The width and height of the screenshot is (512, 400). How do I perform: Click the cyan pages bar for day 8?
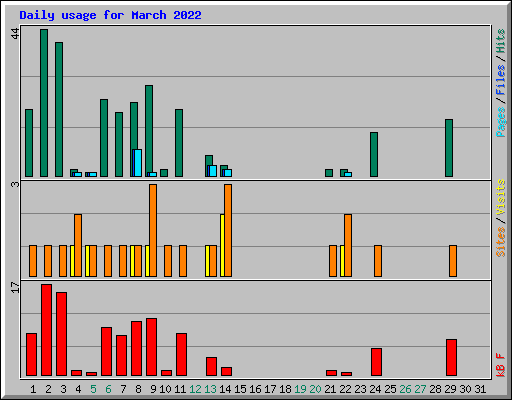138,163
